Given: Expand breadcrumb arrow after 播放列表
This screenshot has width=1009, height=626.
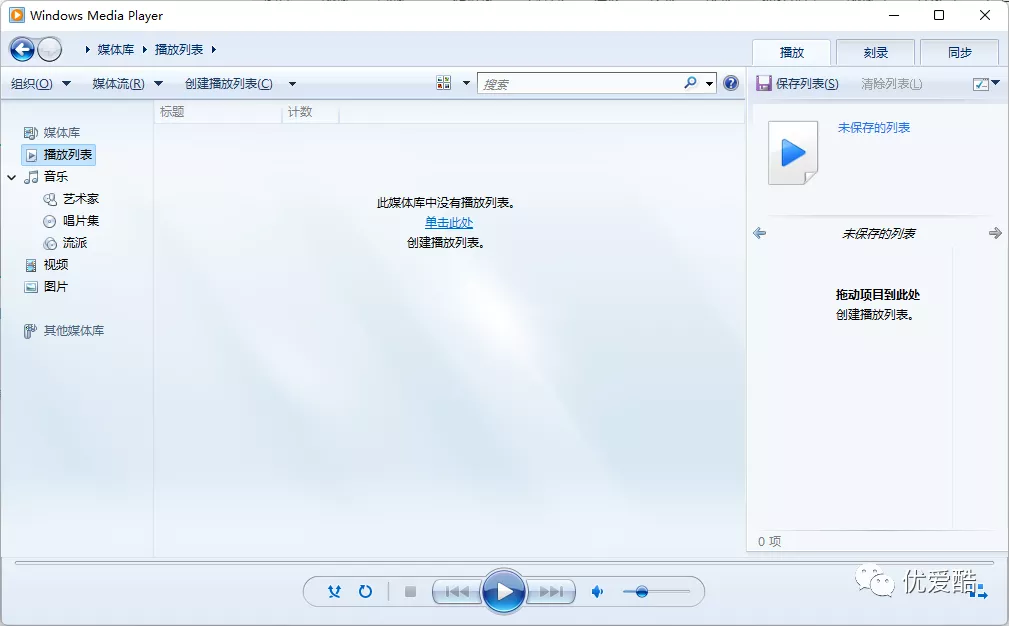Looking at the screenshot, I should (214, 50).
